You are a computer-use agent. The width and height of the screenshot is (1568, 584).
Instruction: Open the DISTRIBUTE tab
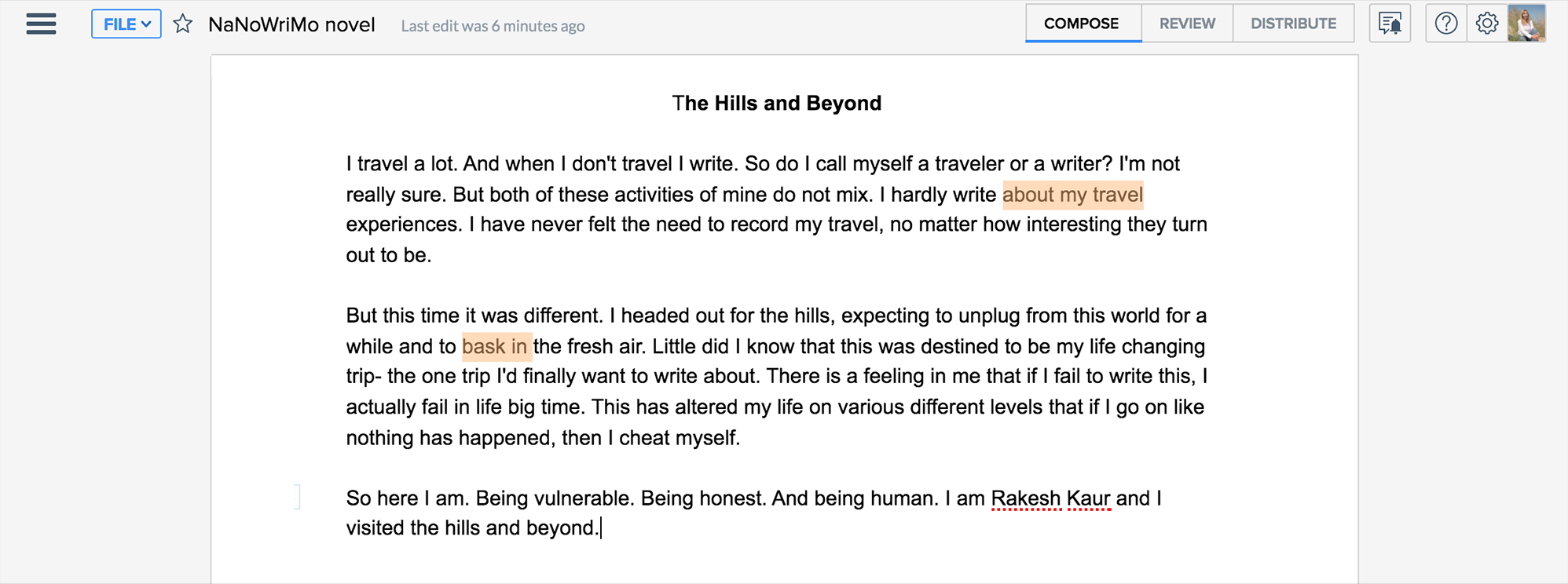point(1293,24)
